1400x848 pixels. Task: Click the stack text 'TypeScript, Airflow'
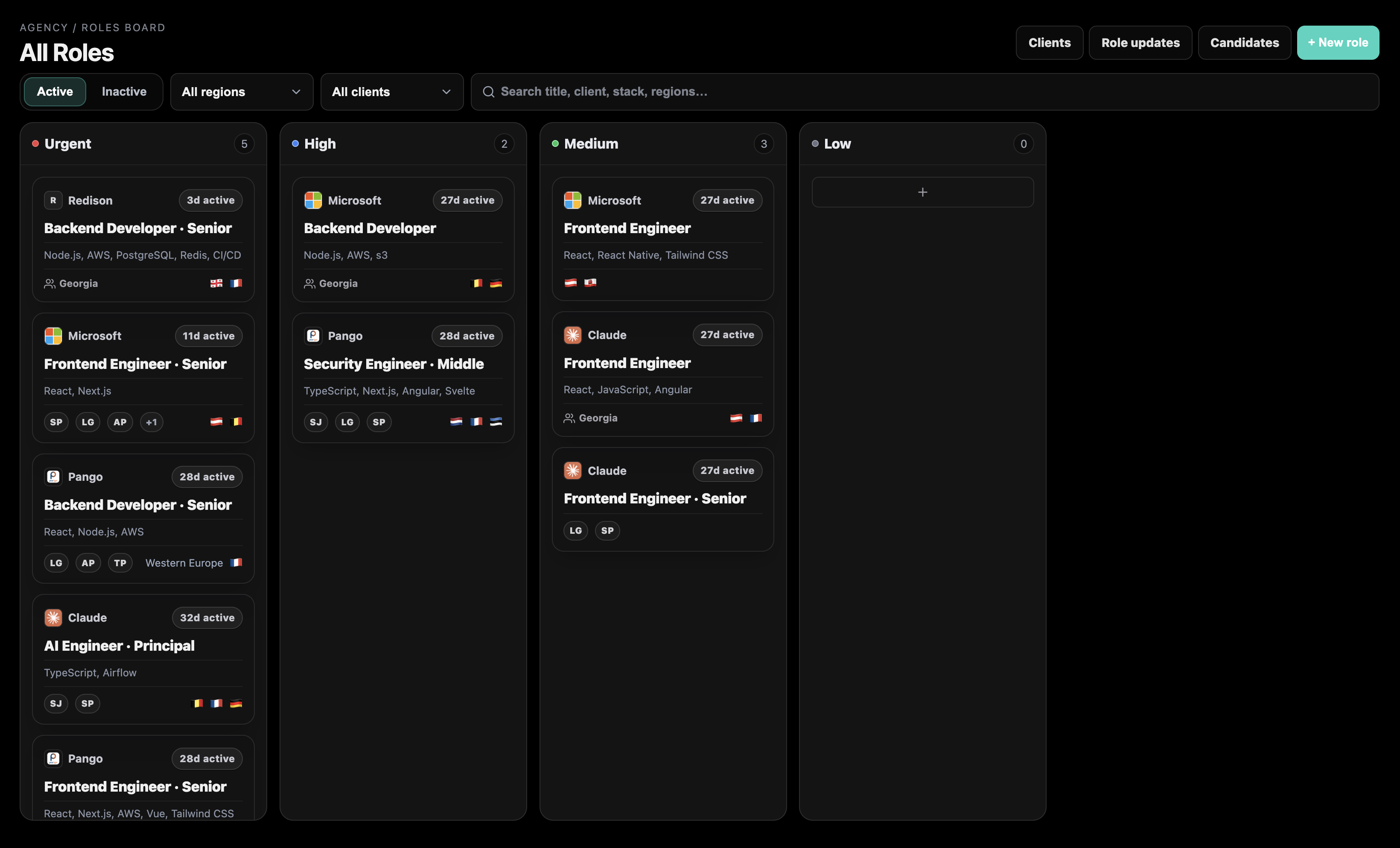(x=90, y=673)
